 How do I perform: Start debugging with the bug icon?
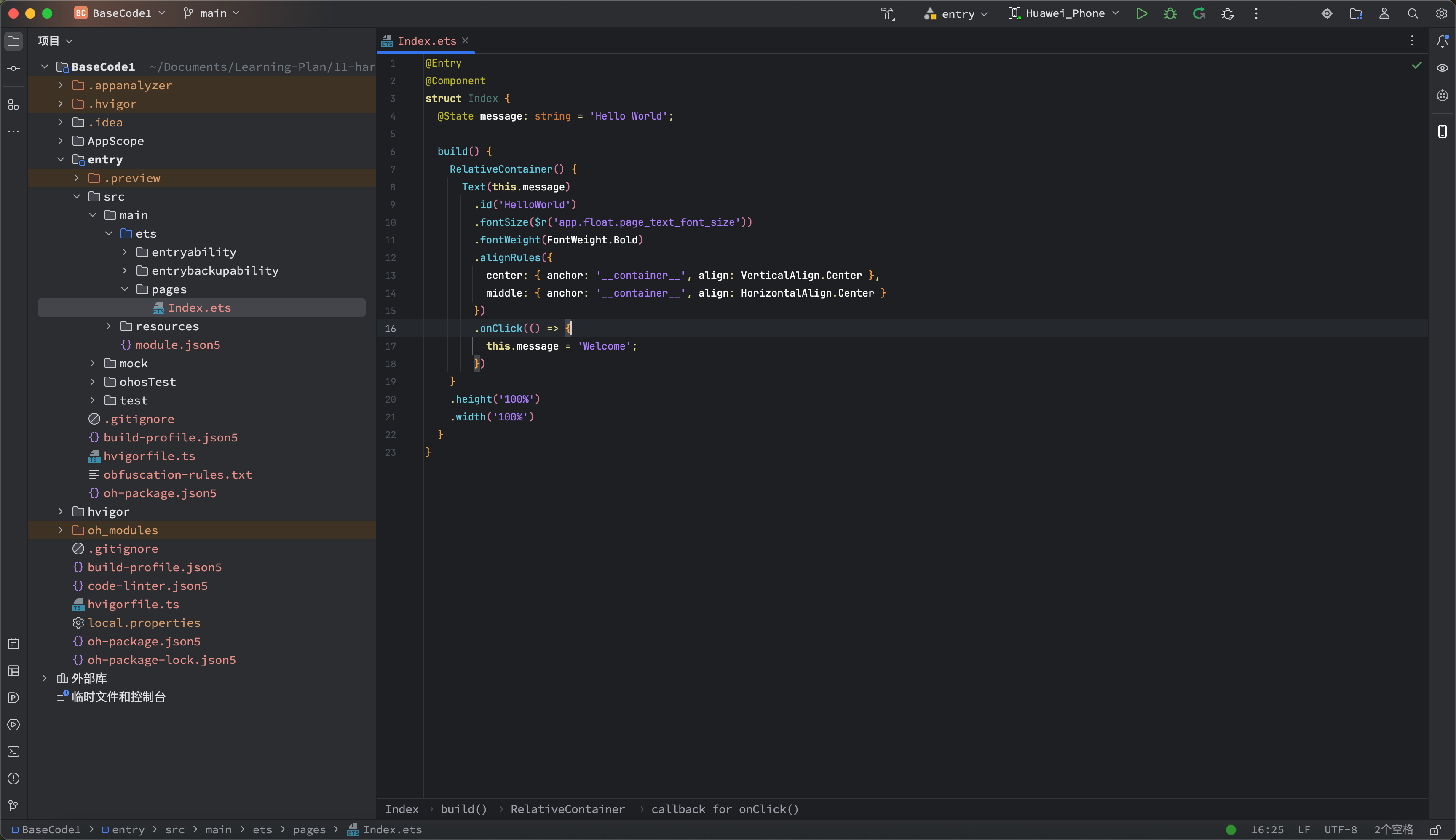click(x=1170, y=13)
